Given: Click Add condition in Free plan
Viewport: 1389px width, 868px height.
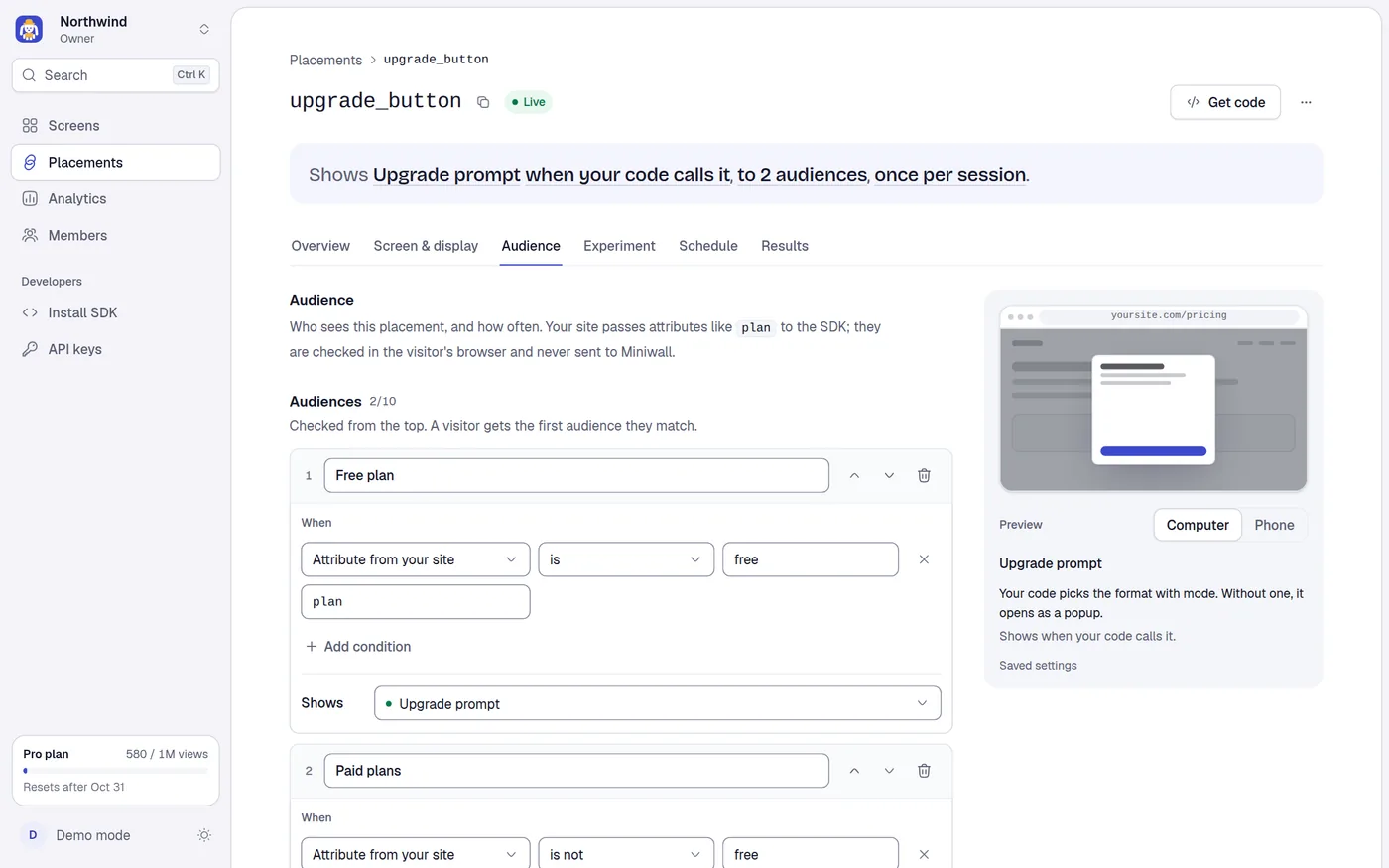Looking at the screenshot, I should coord(358,647).
